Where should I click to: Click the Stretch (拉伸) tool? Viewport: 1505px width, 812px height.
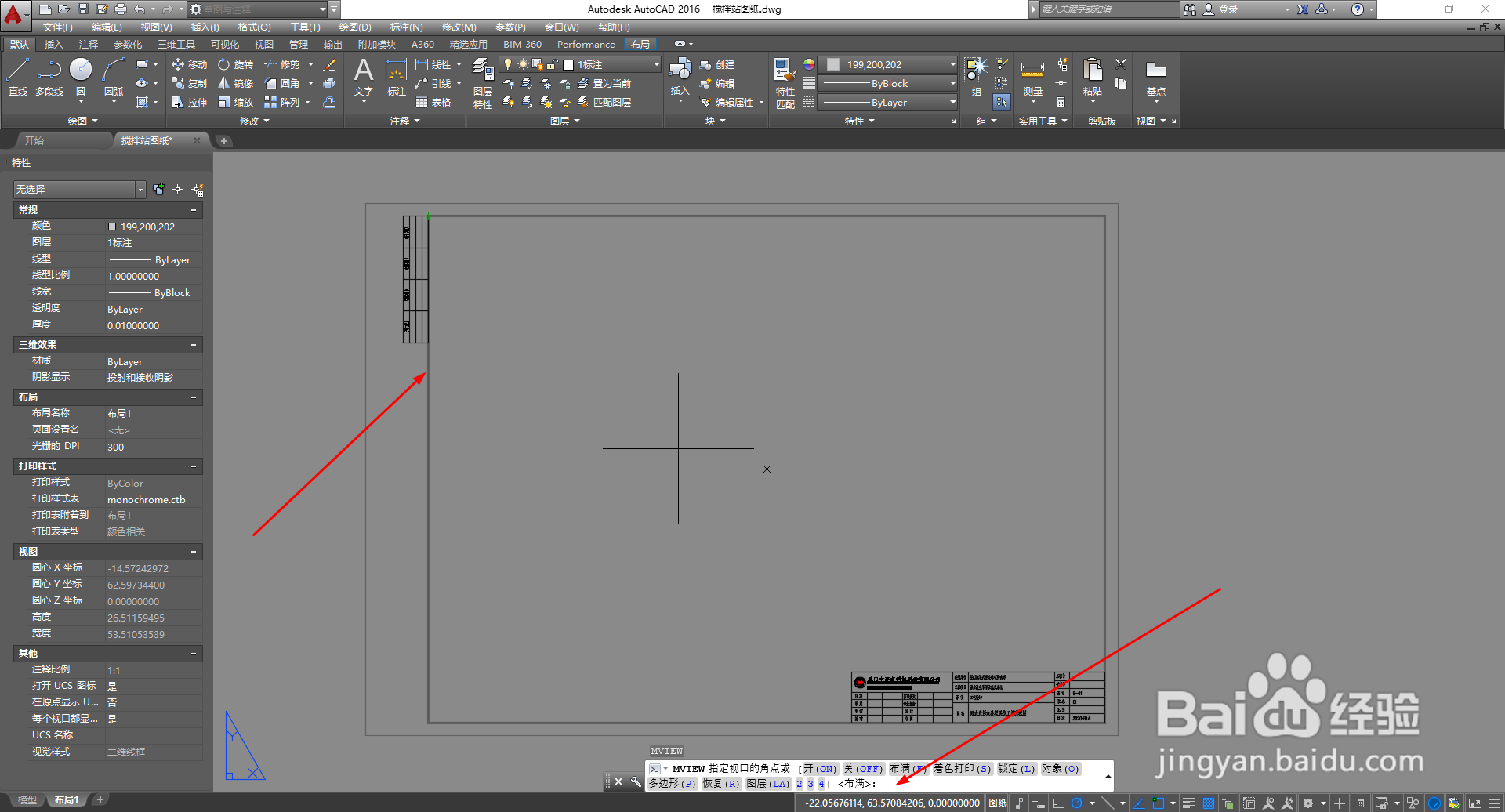[x=189, y=102]
